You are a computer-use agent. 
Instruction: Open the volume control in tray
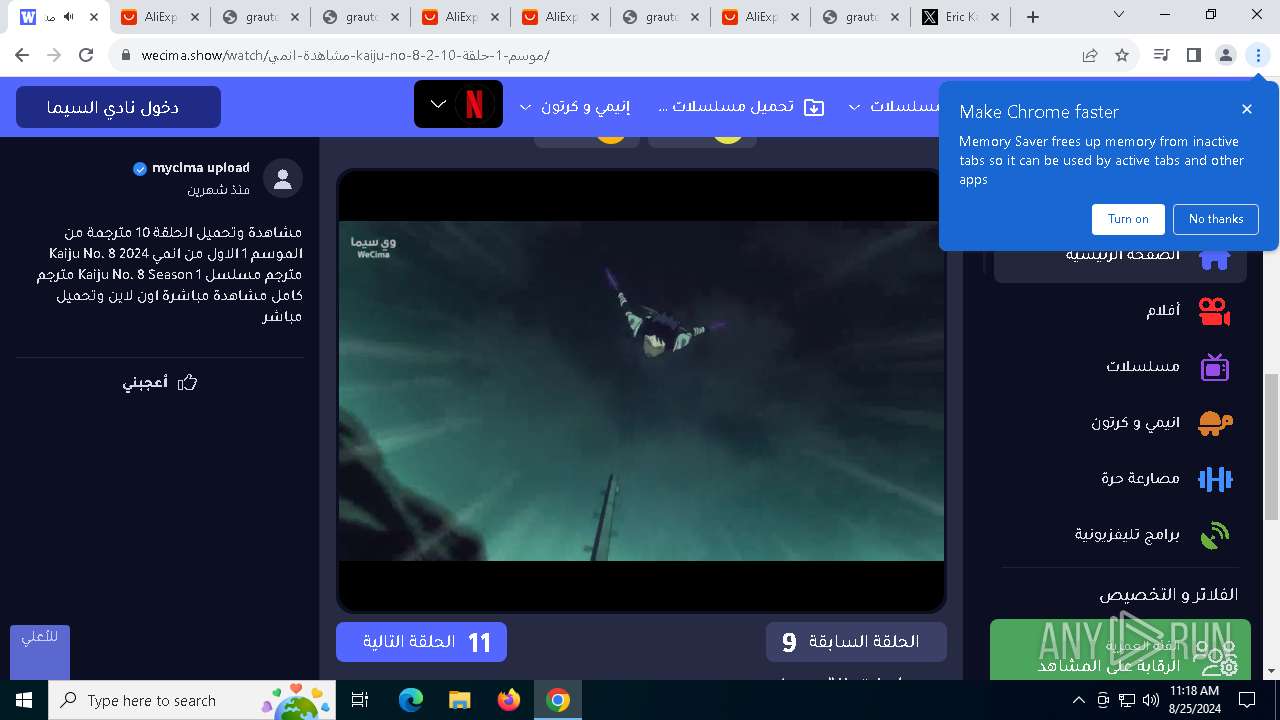(x=1151, y=700)
